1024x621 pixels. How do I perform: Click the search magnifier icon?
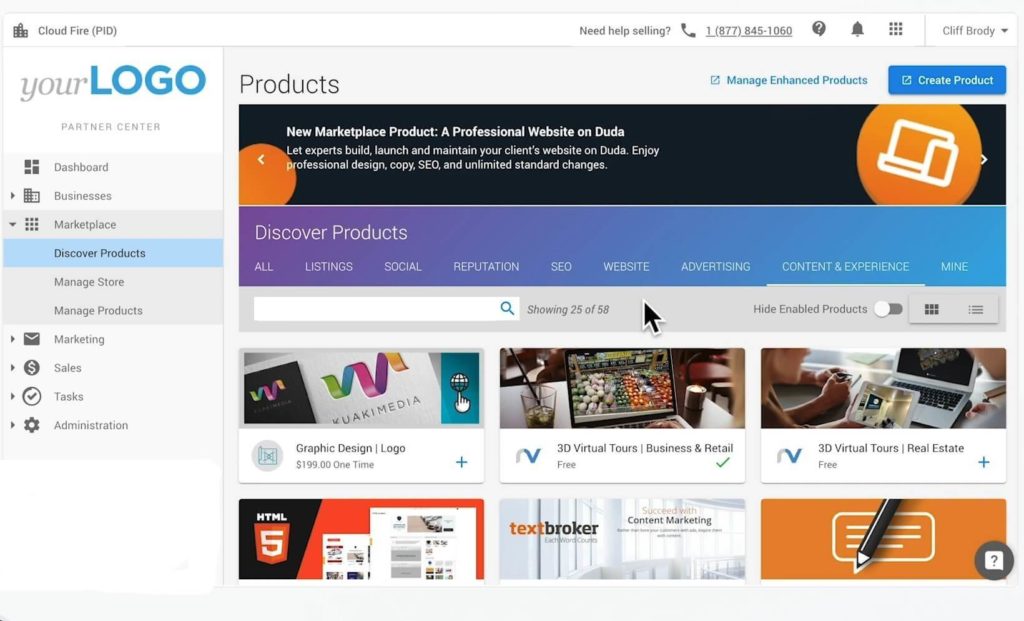pos(507,309)
